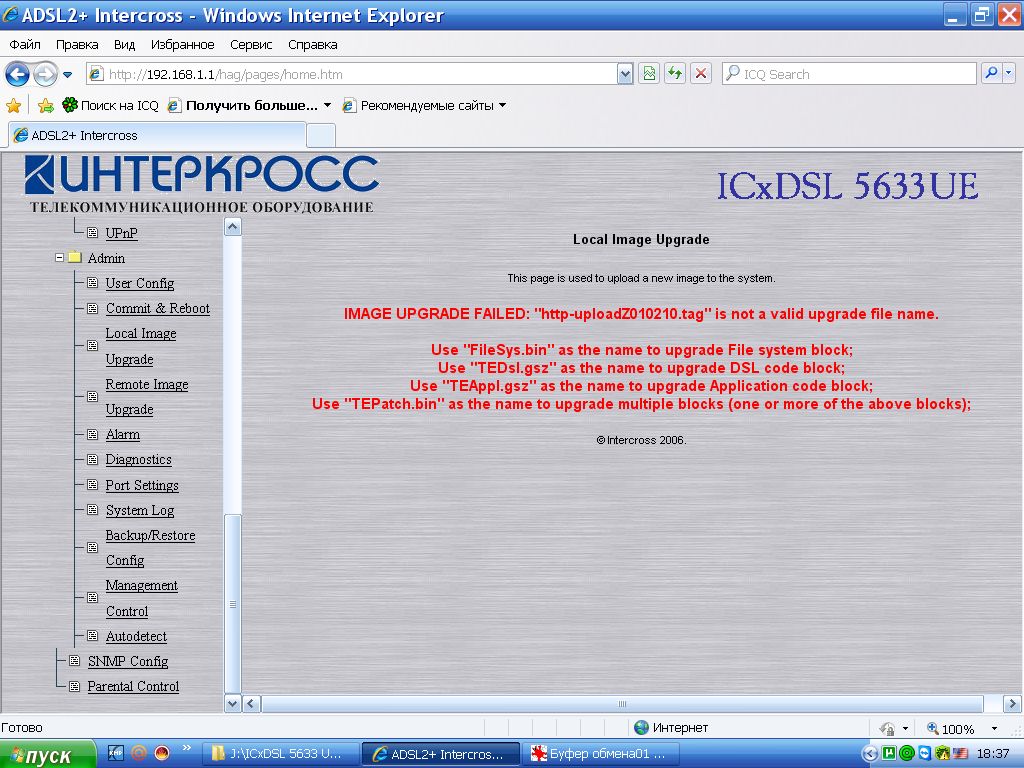Click the Интеркросс logo
The width and height of the screenshot is (1024, 768).
point(201,184)
